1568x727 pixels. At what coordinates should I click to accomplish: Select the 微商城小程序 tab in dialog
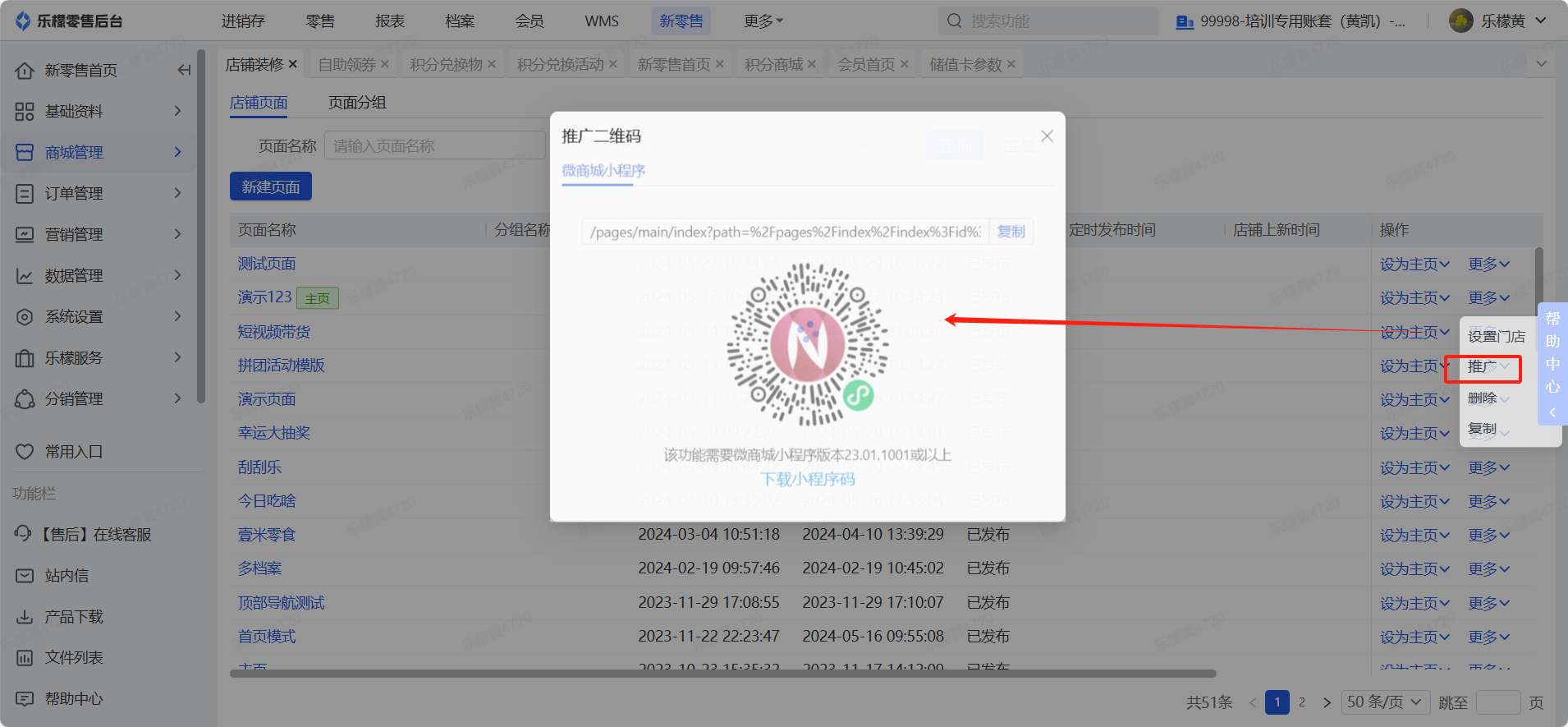(603, 171)
